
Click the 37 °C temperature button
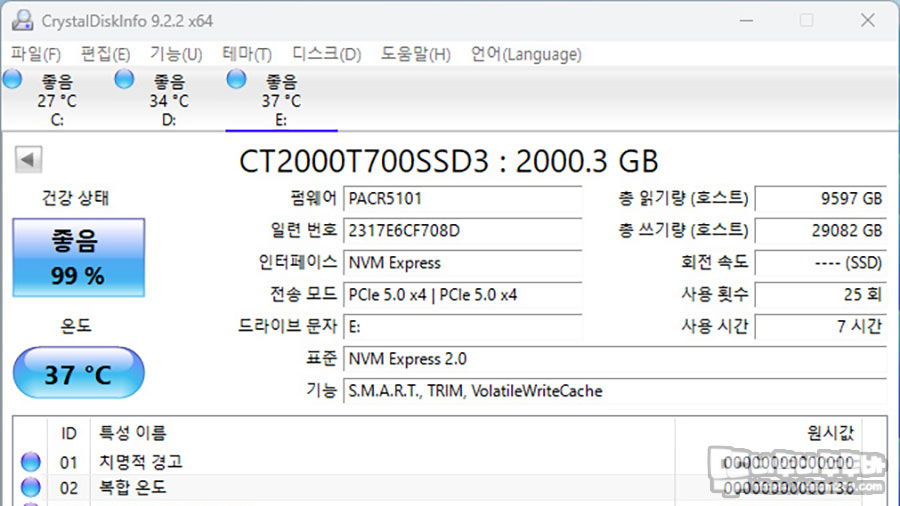[79, 373]
